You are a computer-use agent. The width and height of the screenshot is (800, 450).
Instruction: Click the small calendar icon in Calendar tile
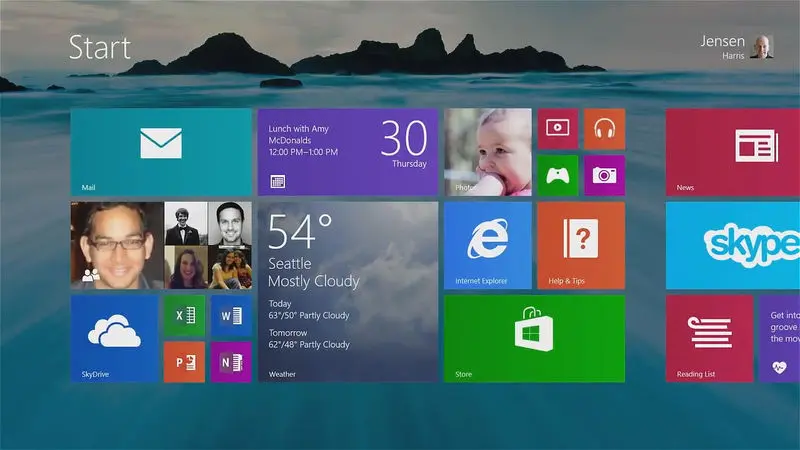click(x=278, y=182)
